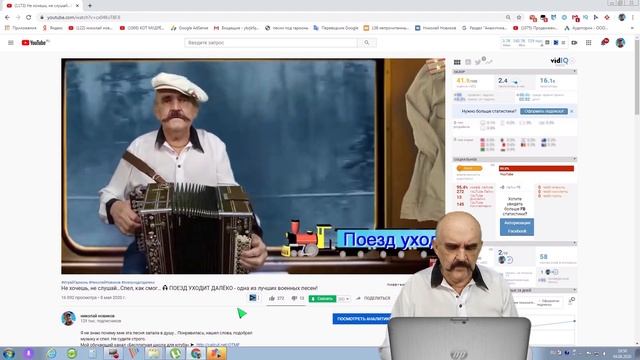Focus the YouTube search input field
The image size is (640, 360).
271,42
